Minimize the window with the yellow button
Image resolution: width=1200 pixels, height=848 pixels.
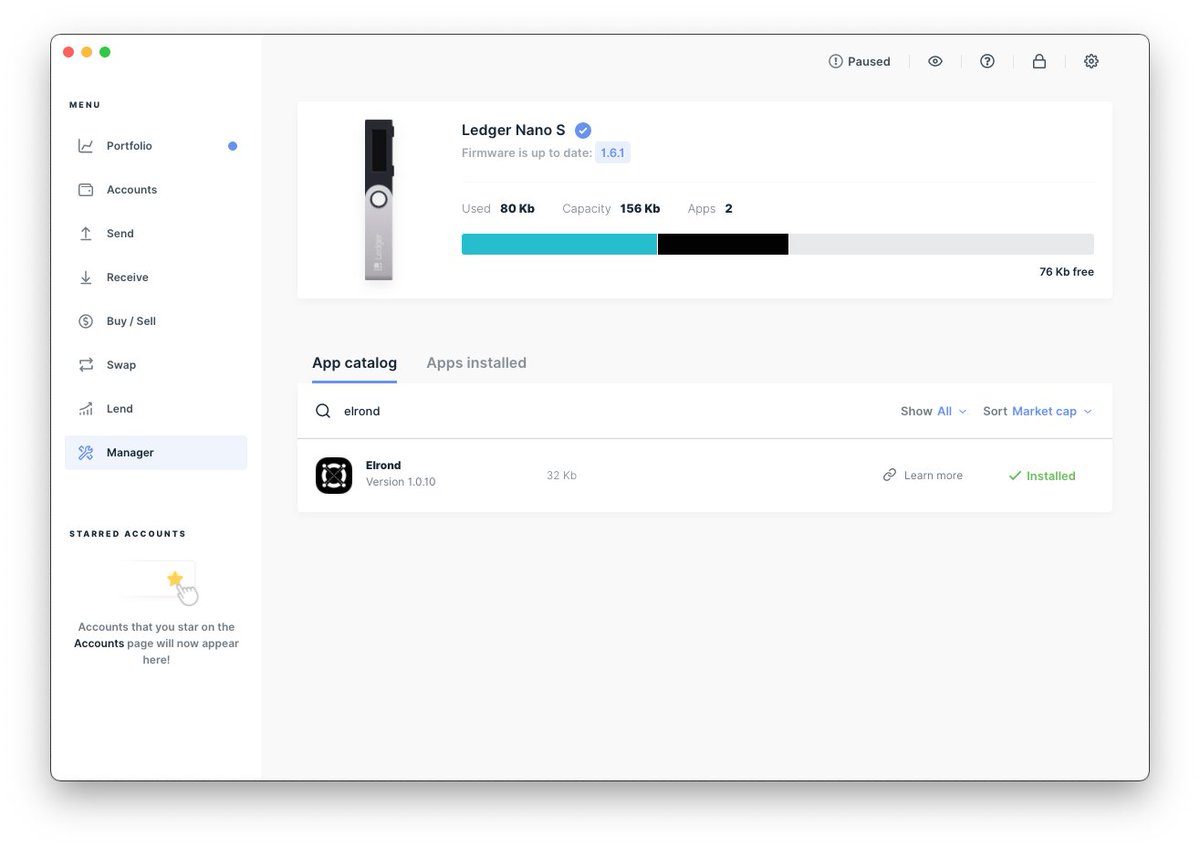(x=87, y=52)
